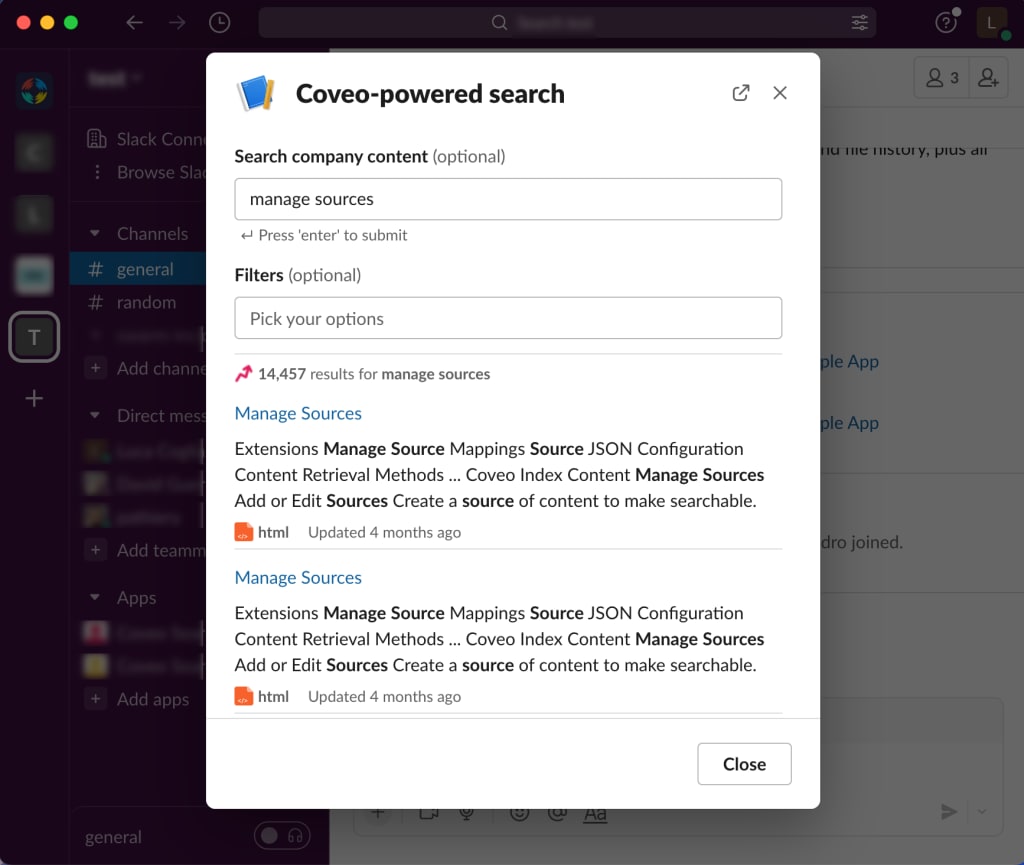Viewport: 1024px width, 865px height.
Task: Focus the Search company content field
Action: (x=508, y=199)
